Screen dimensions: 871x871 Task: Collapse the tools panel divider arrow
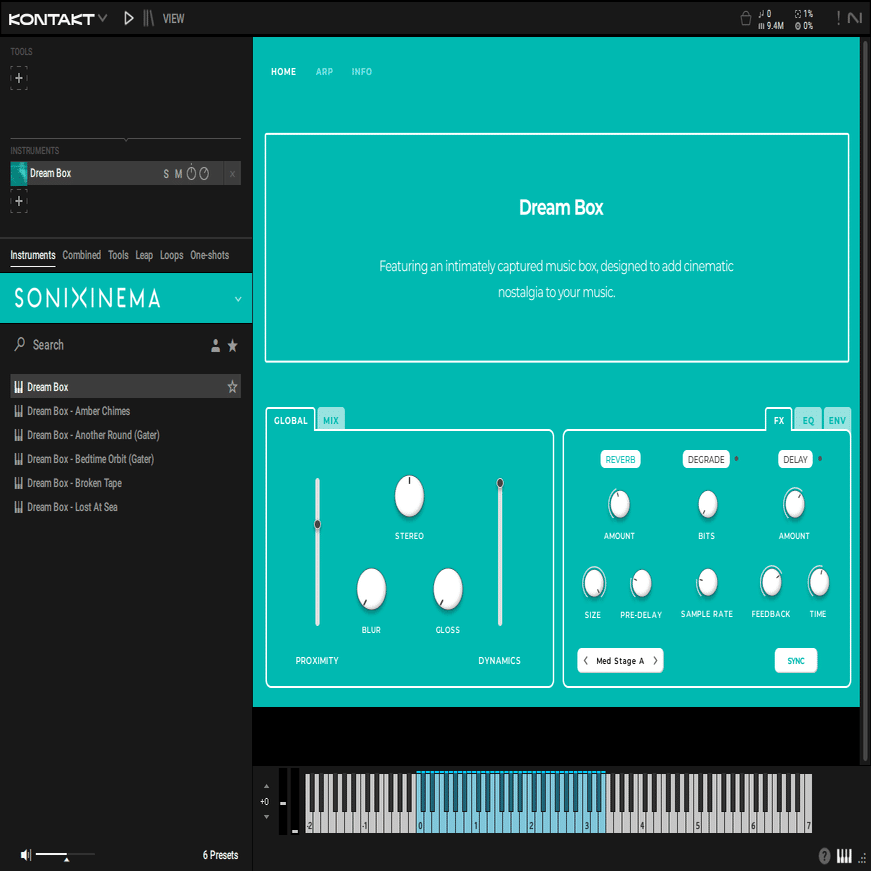pos(126,139)
